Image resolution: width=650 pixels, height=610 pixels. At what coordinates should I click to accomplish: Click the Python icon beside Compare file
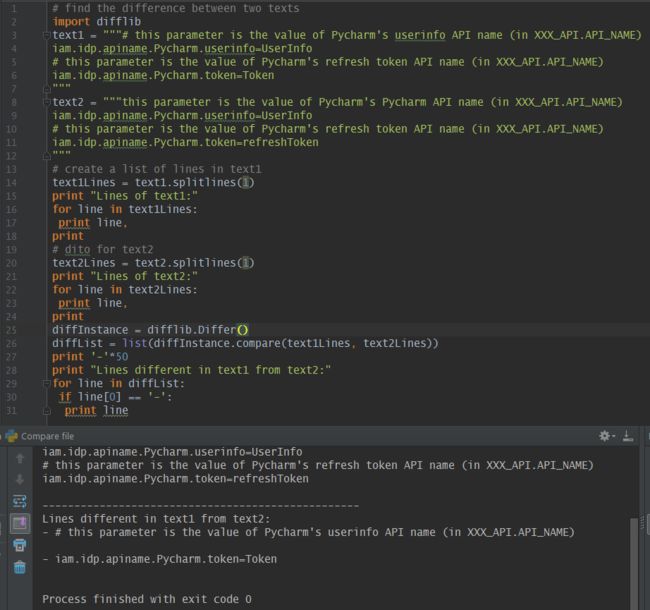pos(12,436)
